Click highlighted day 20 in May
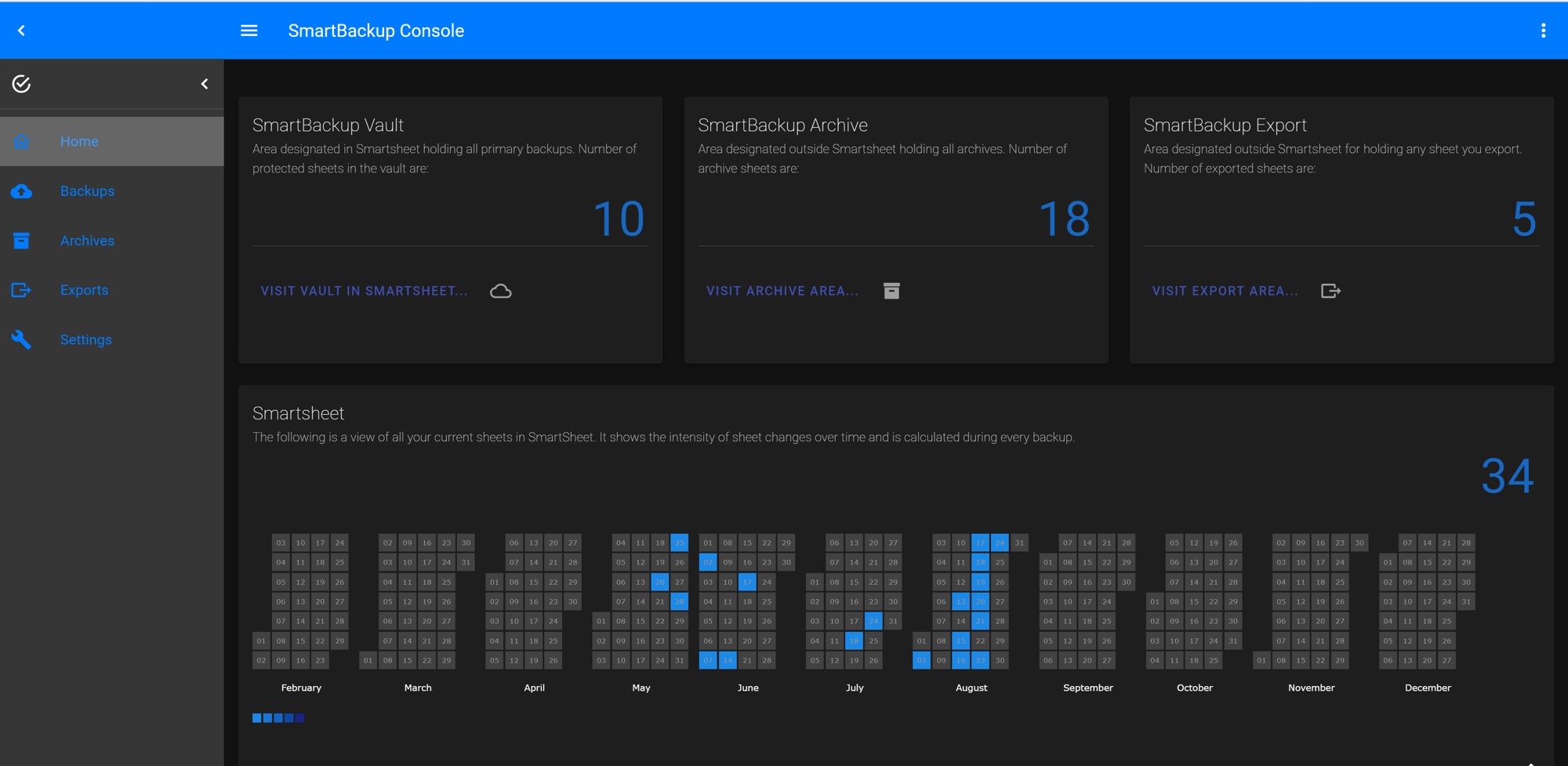Viewport: 1568px width, 766px height. tap(660, 582)
